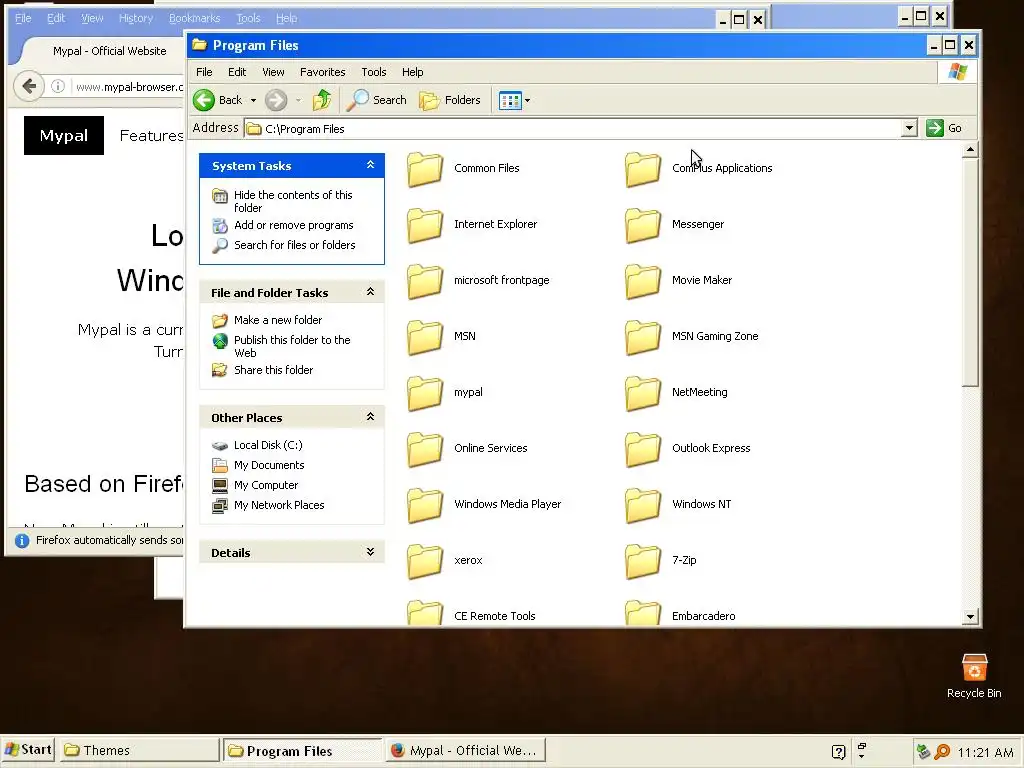Click Publish this folder to the Web
1024x768 pixels.
click(x=292, y=346)
